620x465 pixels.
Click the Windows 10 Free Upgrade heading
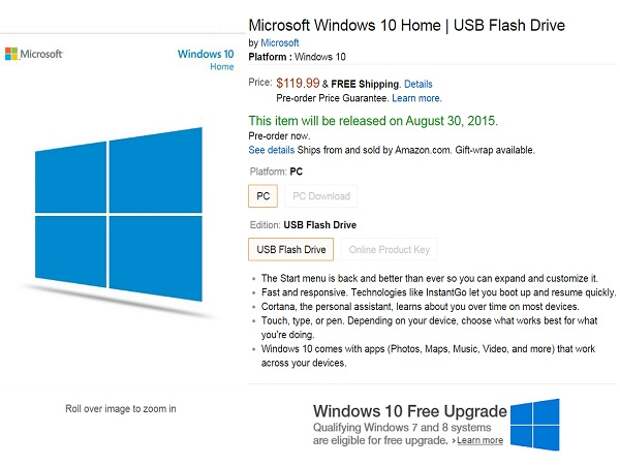(410, 411)
